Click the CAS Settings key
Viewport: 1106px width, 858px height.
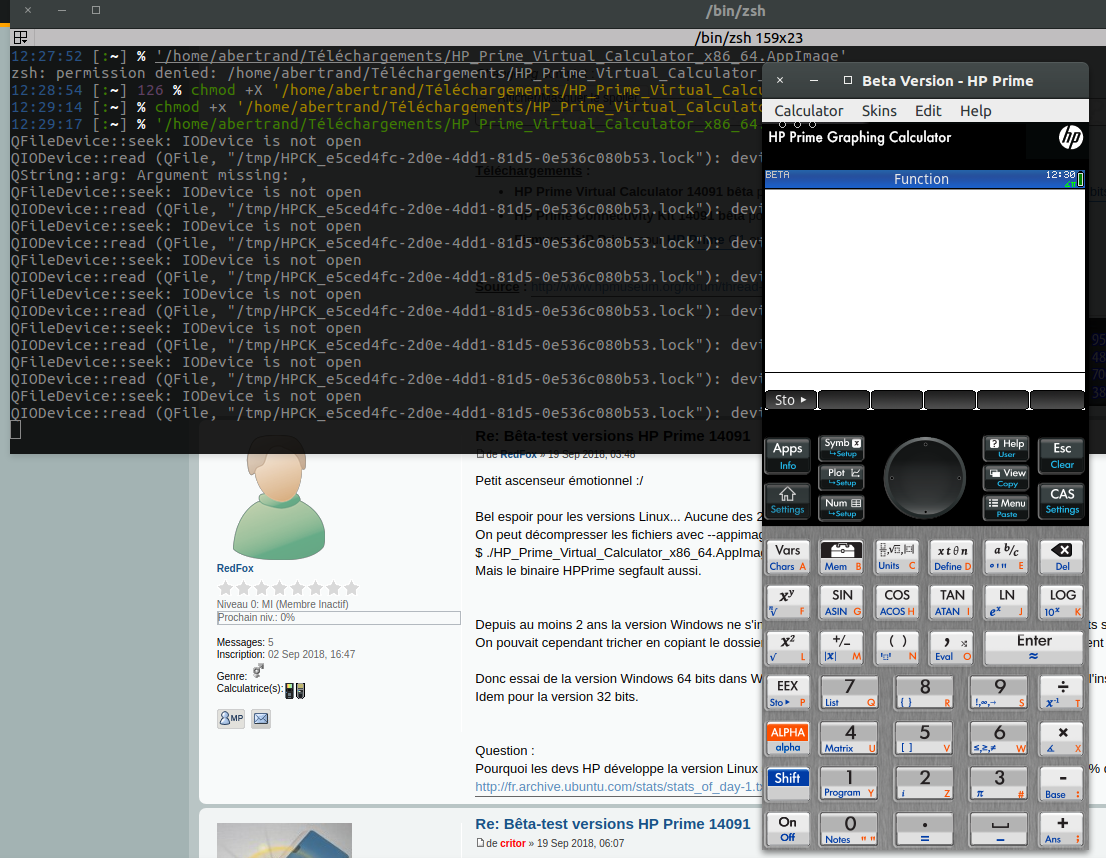tap(1062, 500)
